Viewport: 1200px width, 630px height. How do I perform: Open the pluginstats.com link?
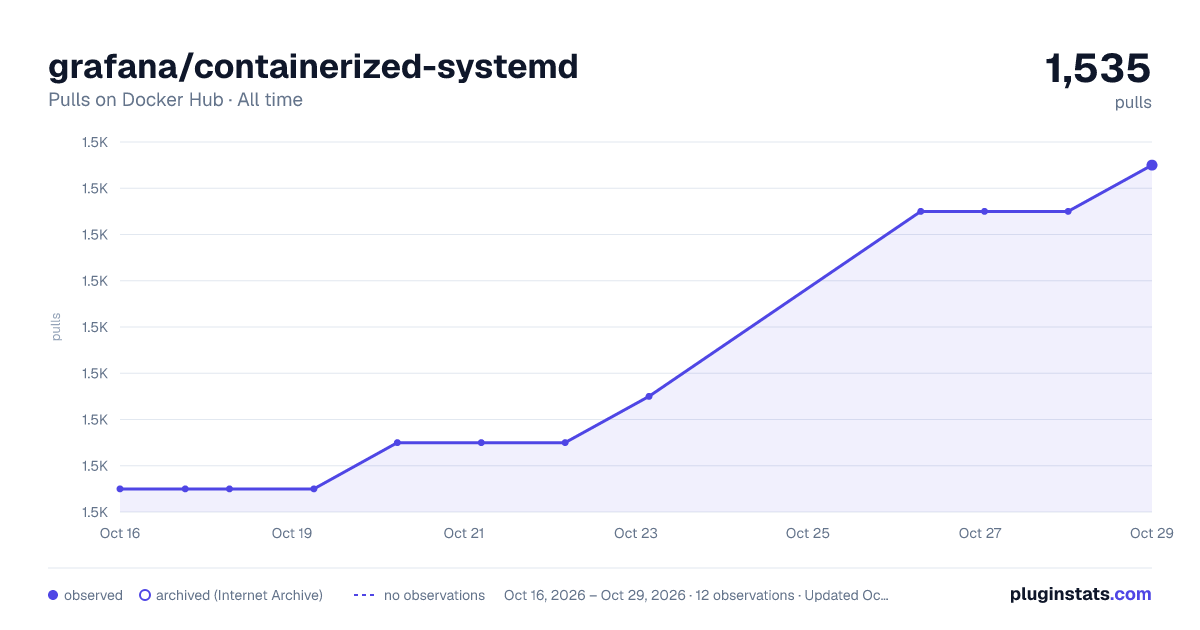pos(1080,594)
